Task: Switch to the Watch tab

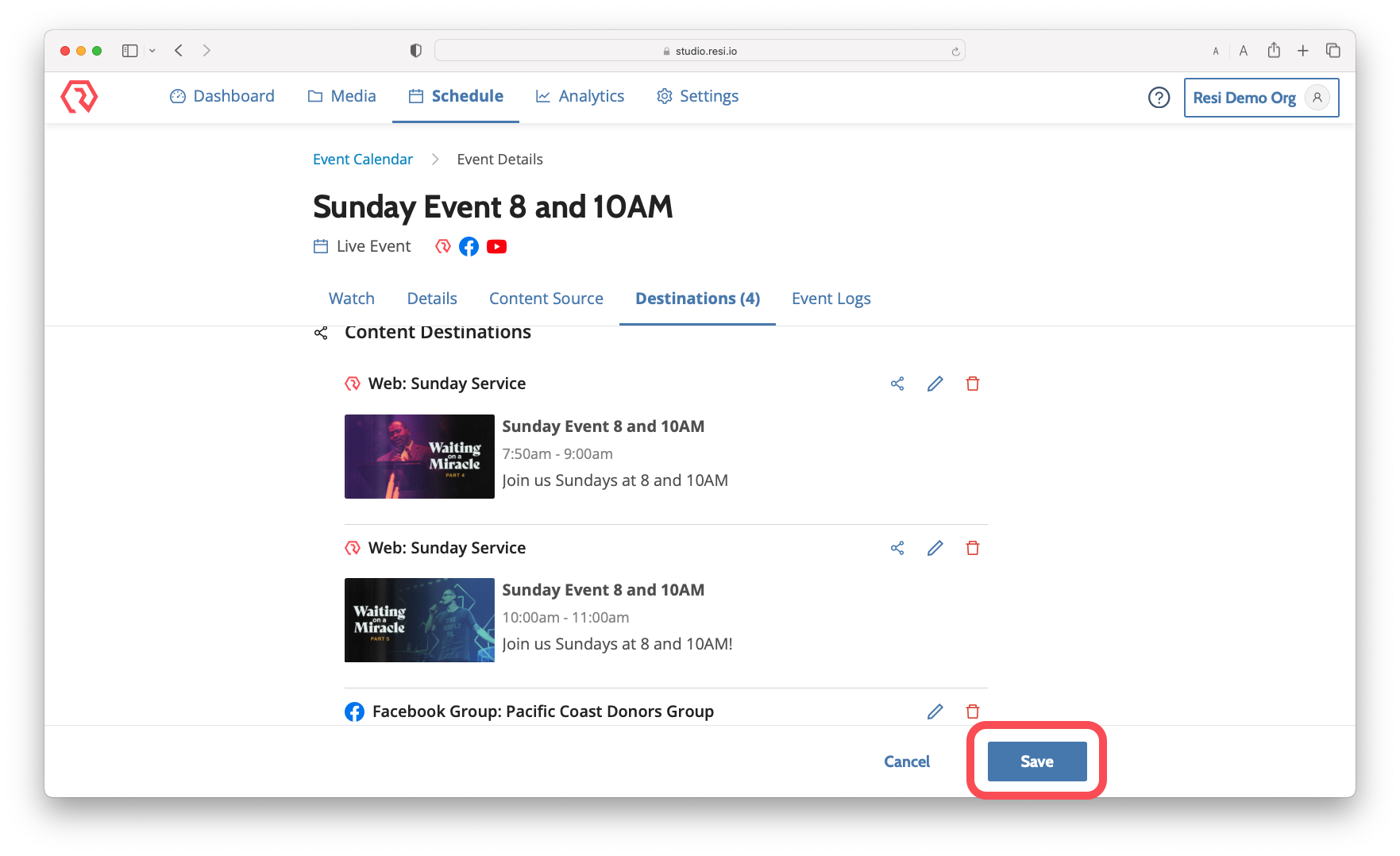Action: 352,299
